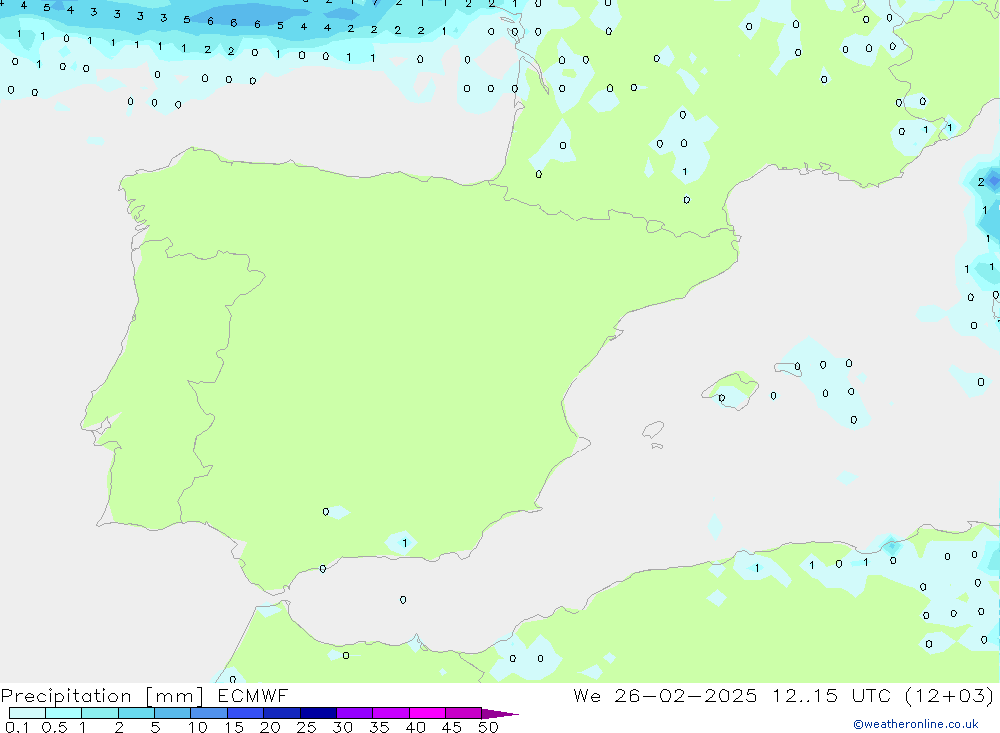Open the weatheronline.co.uk copyright link
Screen dimensions: 1000x733
coord(916,724)
